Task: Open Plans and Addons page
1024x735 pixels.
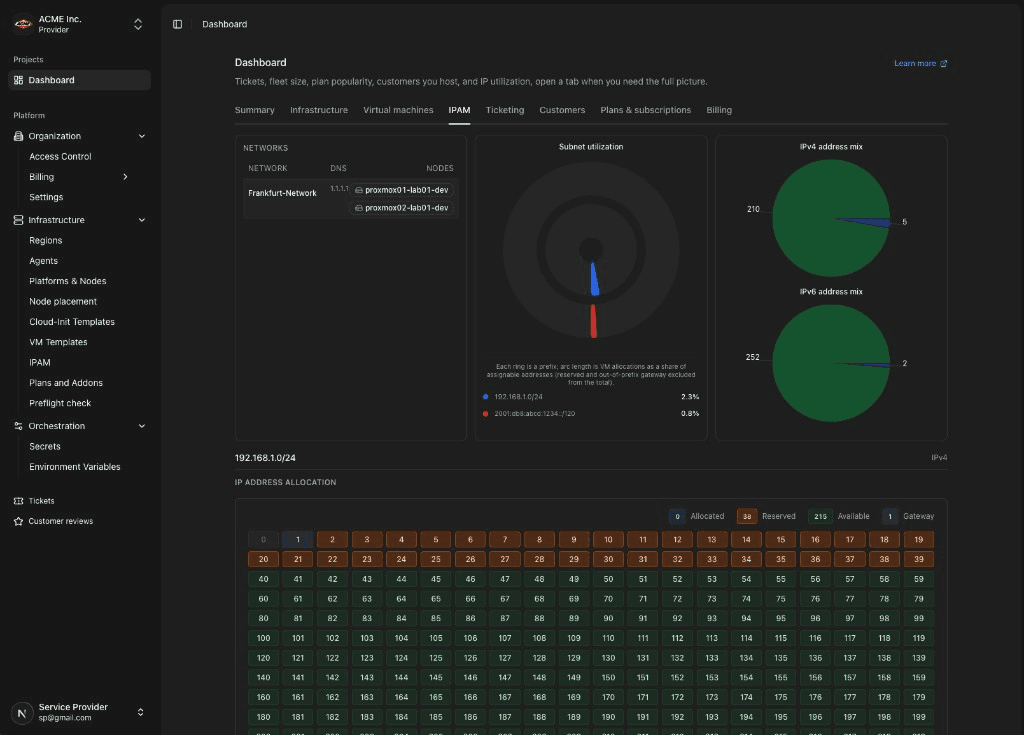Action: [x=66, y=383]
